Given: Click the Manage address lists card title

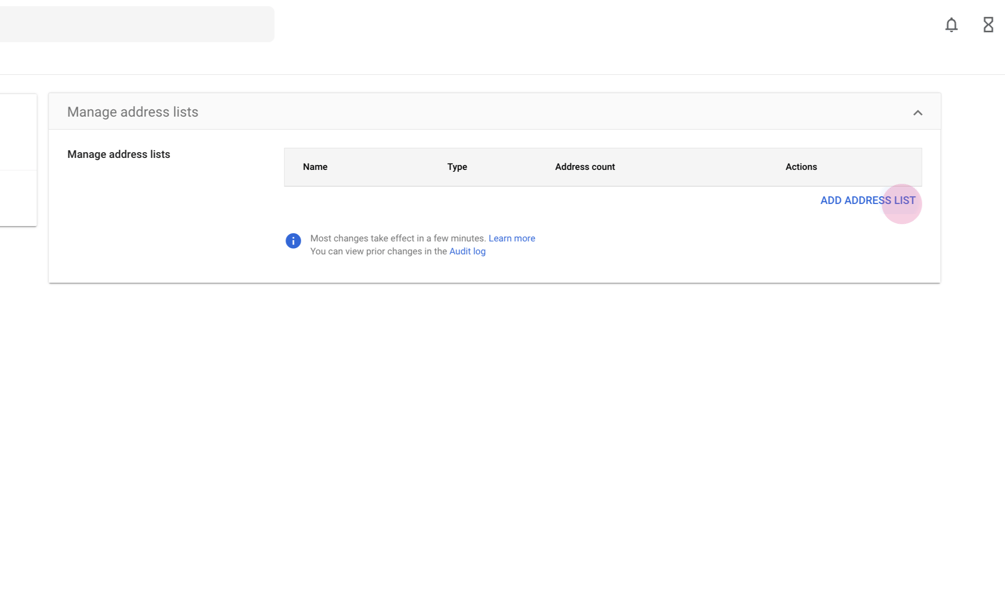Looking at the screenshot, I should [132, 112].
